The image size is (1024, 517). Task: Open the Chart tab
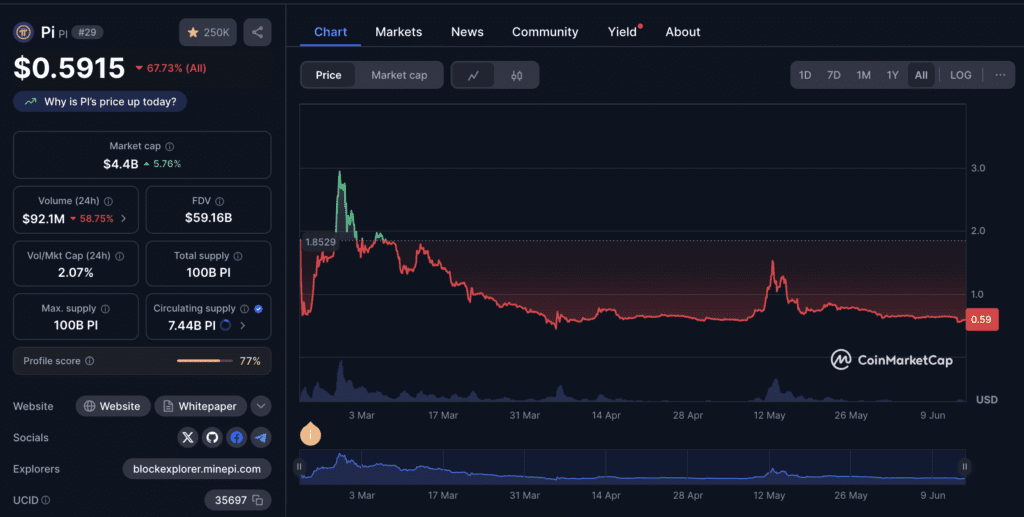point(330,32)
